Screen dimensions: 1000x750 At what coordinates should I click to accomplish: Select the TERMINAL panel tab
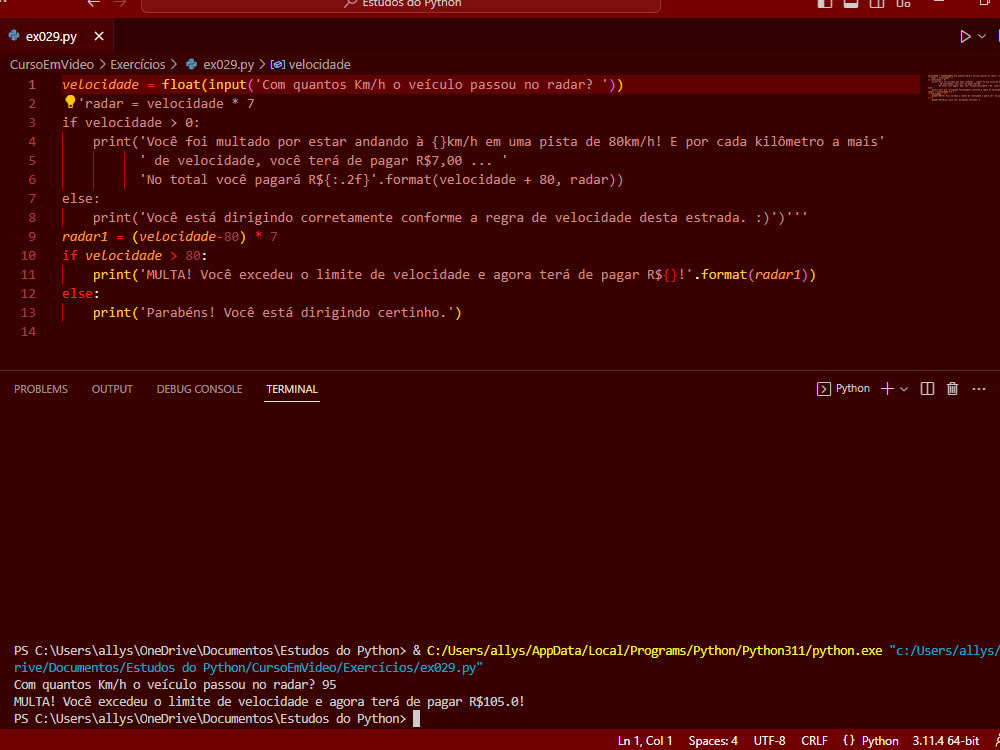tap(292, 389)
